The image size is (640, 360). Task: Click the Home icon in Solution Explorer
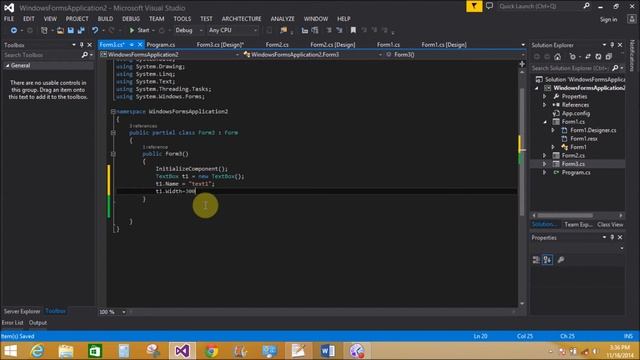(558, 57)
